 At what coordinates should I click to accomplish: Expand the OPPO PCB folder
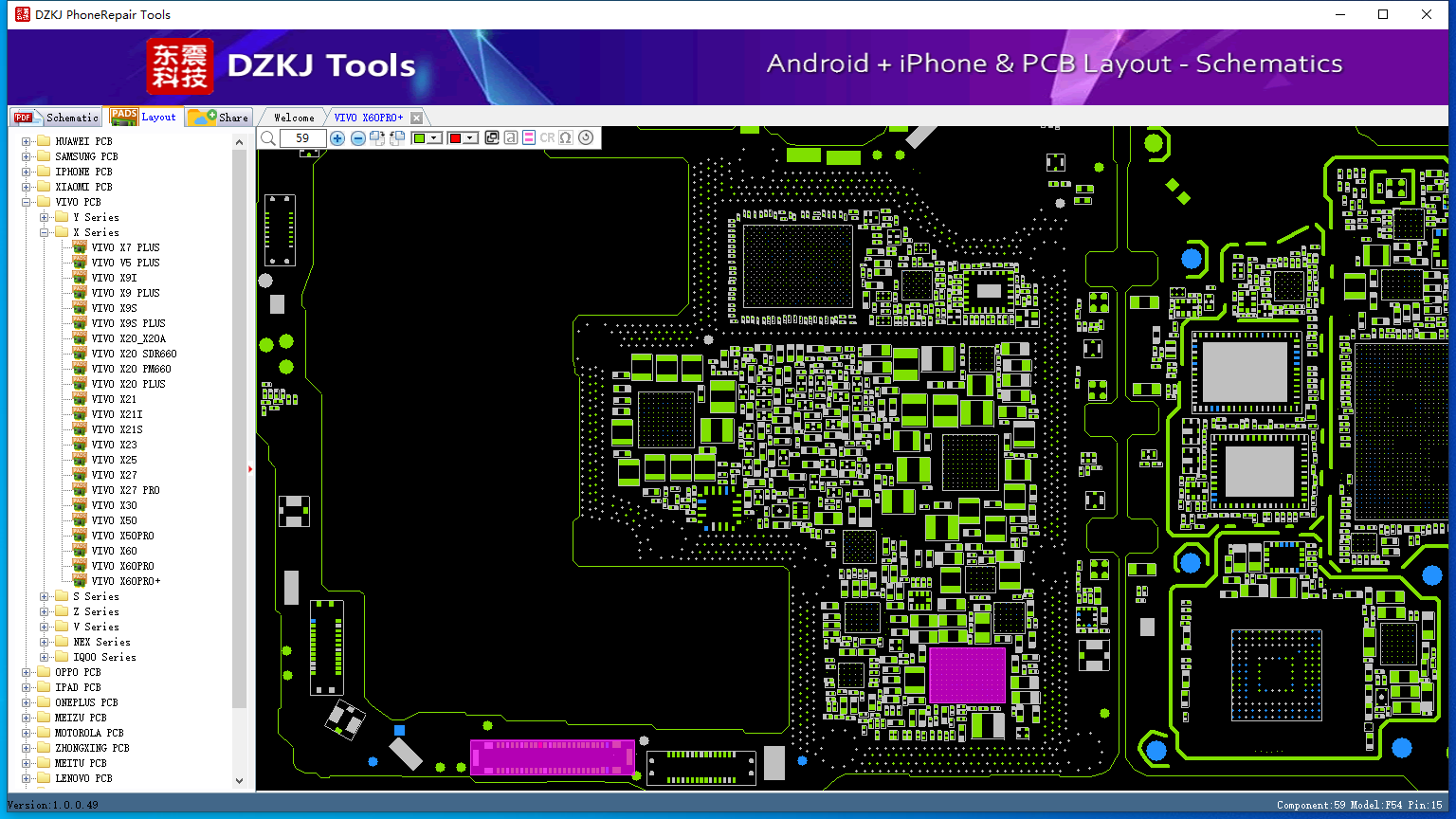(x=27, y=672)
